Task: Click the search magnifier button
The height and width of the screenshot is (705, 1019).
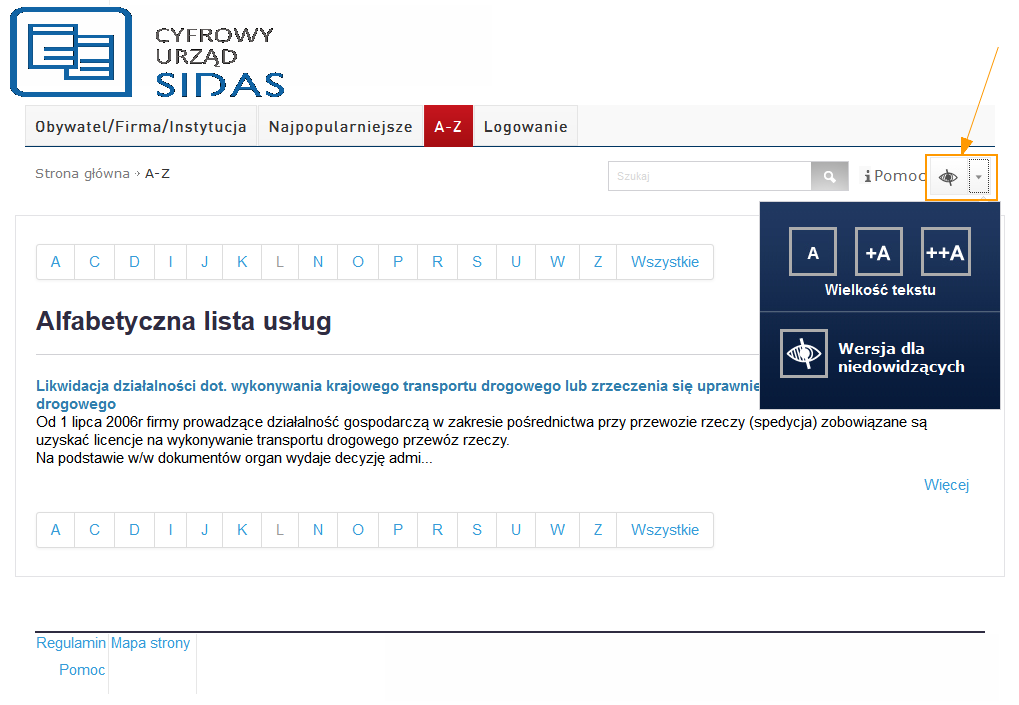Action: coord(828,177)
